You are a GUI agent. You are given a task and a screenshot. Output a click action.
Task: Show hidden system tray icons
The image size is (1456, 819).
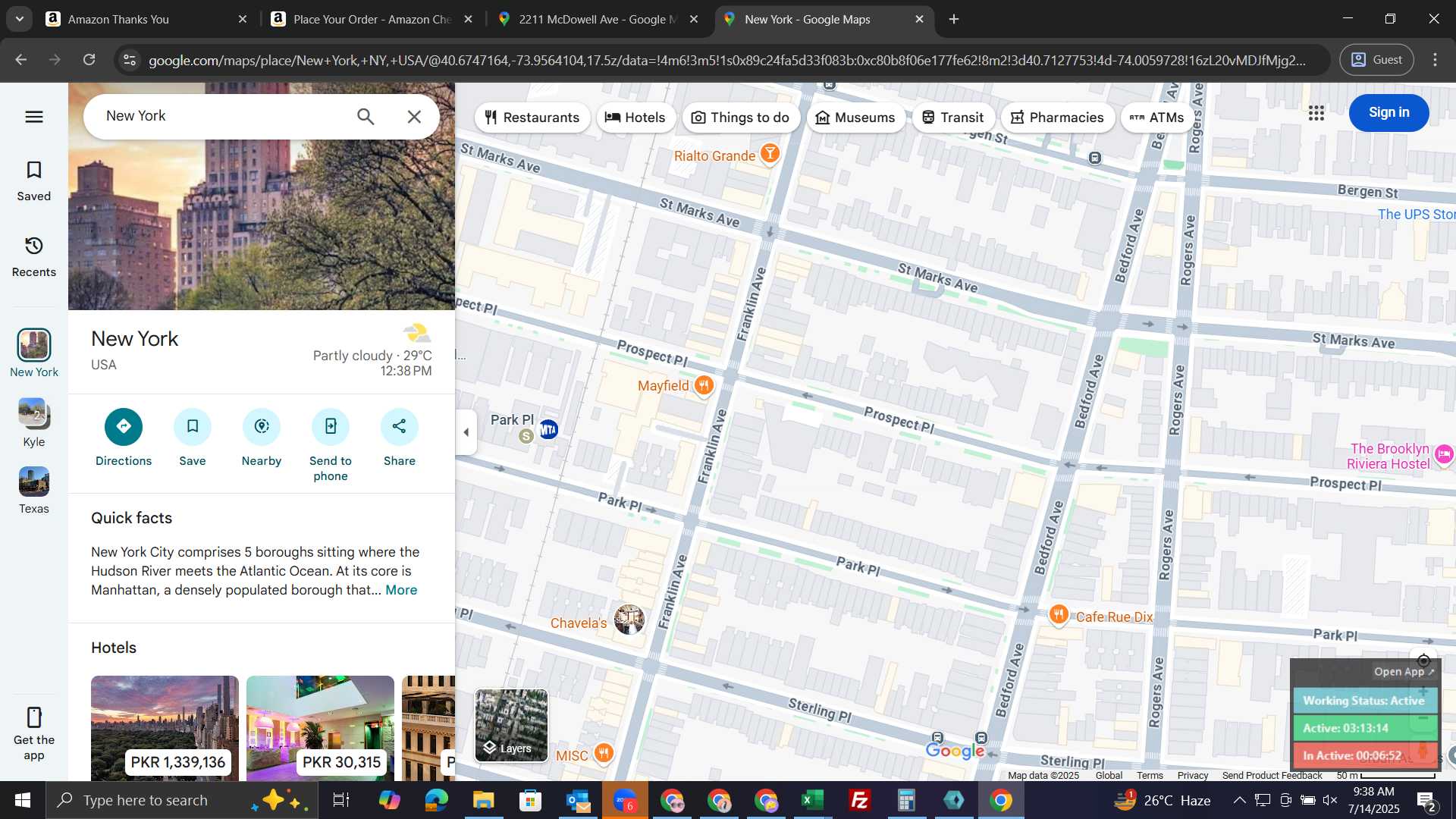[1238, 800]
